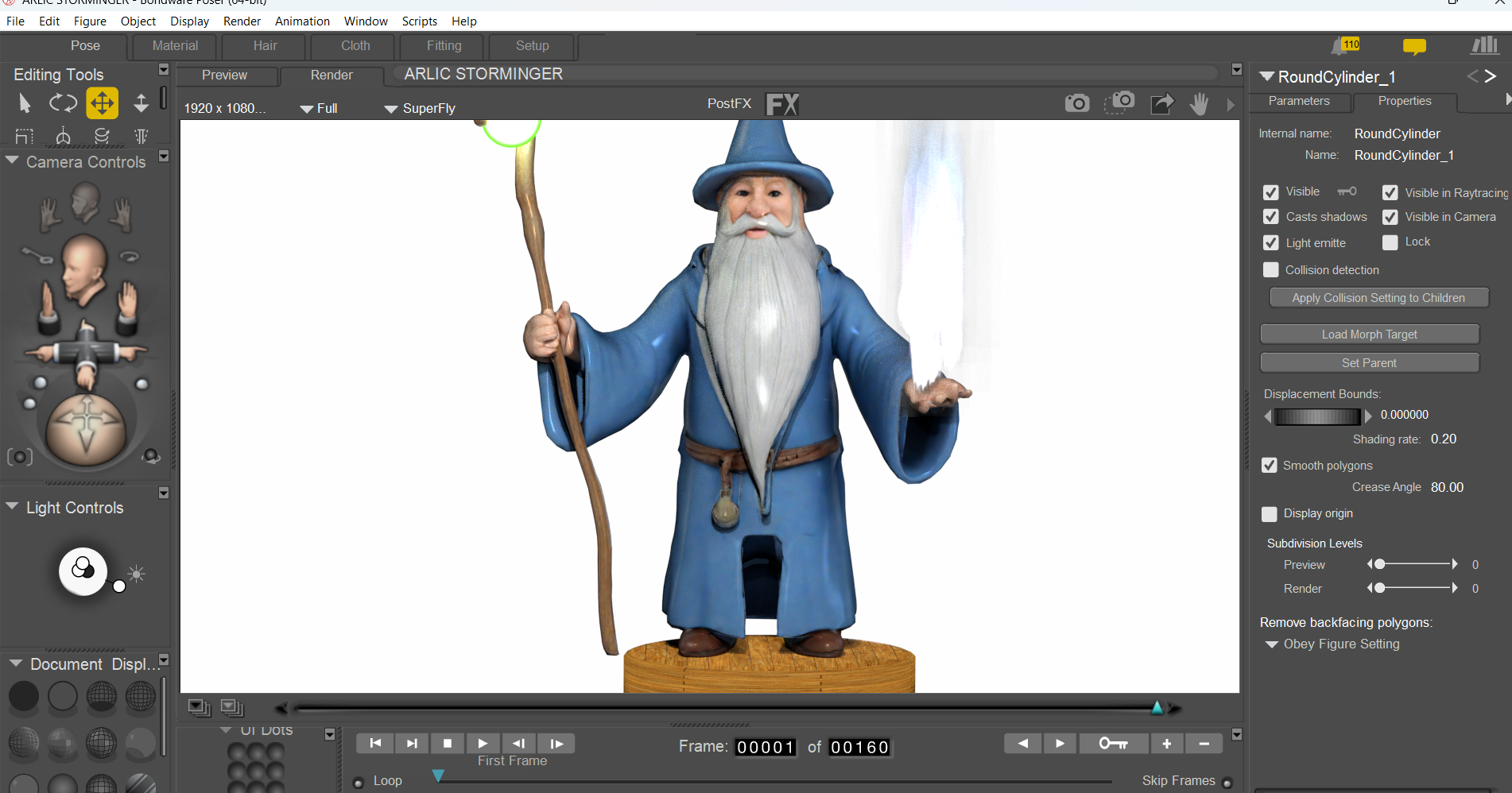Click the select camera icon
The width and height of the screenshot is (1512, 793).
(20, 457)
